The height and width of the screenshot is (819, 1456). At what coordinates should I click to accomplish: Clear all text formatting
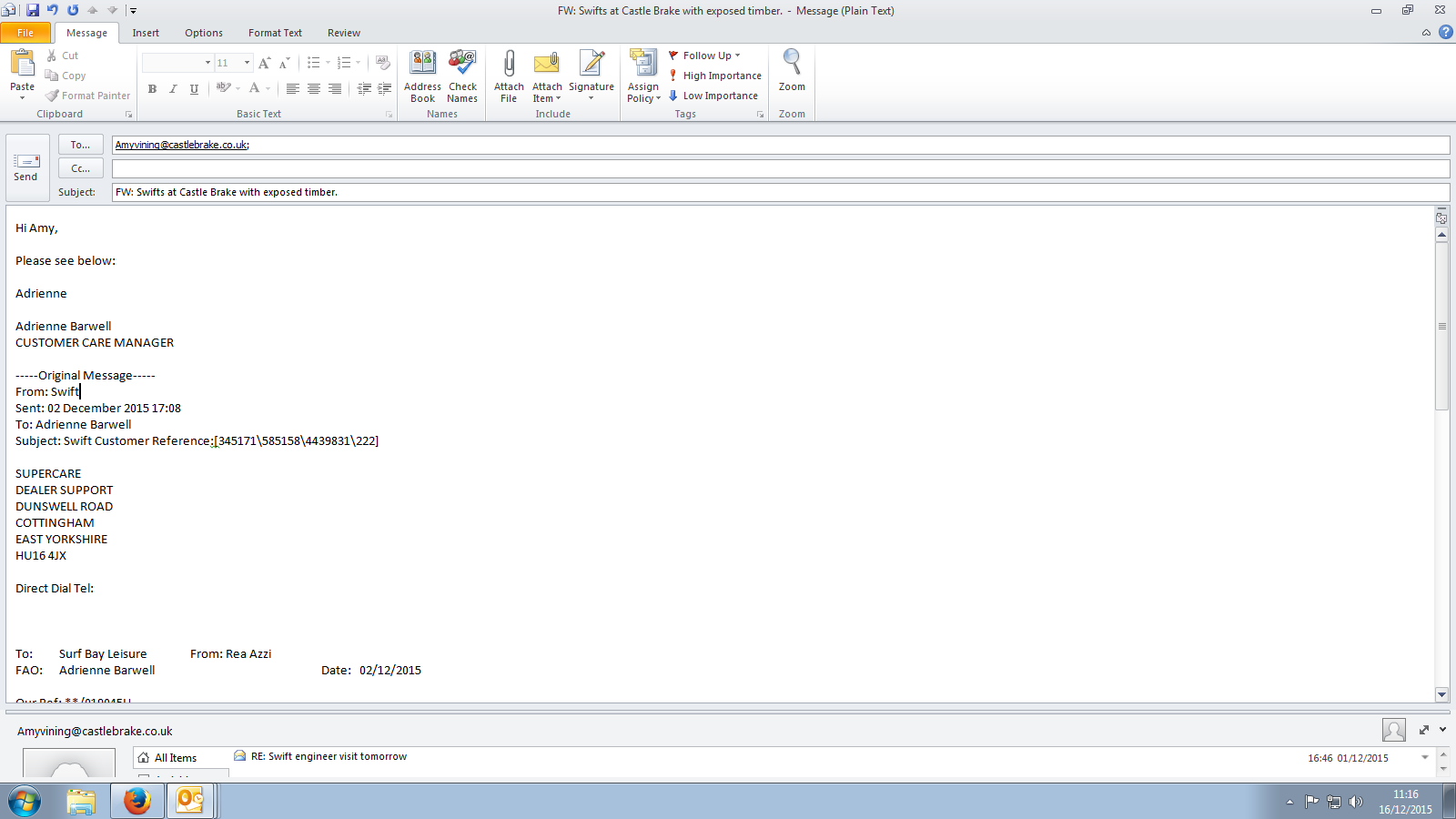tap(383, 63)
